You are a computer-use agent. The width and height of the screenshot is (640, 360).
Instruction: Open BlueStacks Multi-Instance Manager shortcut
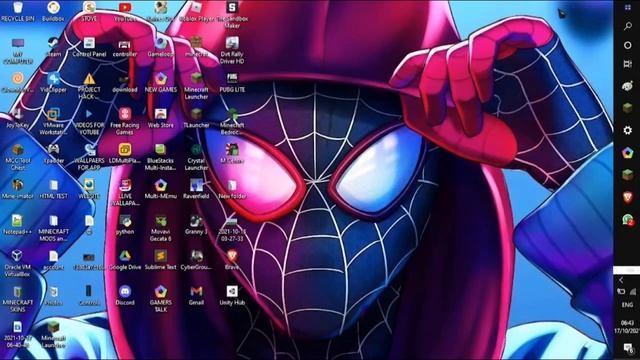161,157
